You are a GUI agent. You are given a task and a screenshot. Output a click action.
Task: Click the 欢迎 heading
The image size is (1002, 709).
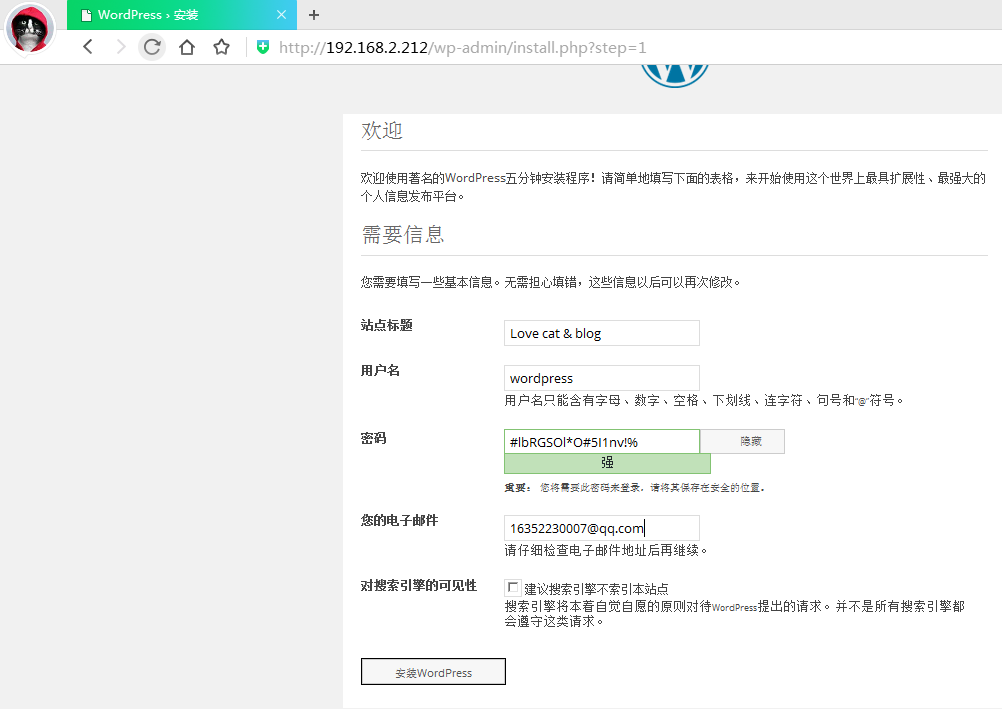tap(382, 130)
